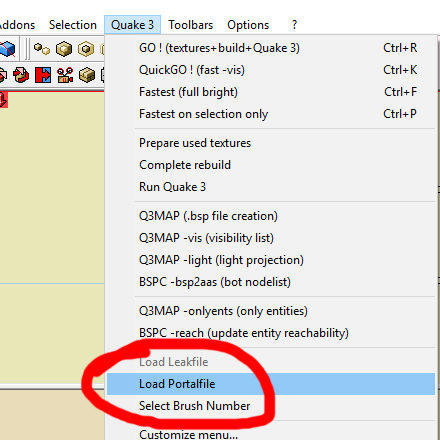The image size is (440, 440).
Task: Select Q3MAP -vis (visibility list)
Action: tap(271, 238)
